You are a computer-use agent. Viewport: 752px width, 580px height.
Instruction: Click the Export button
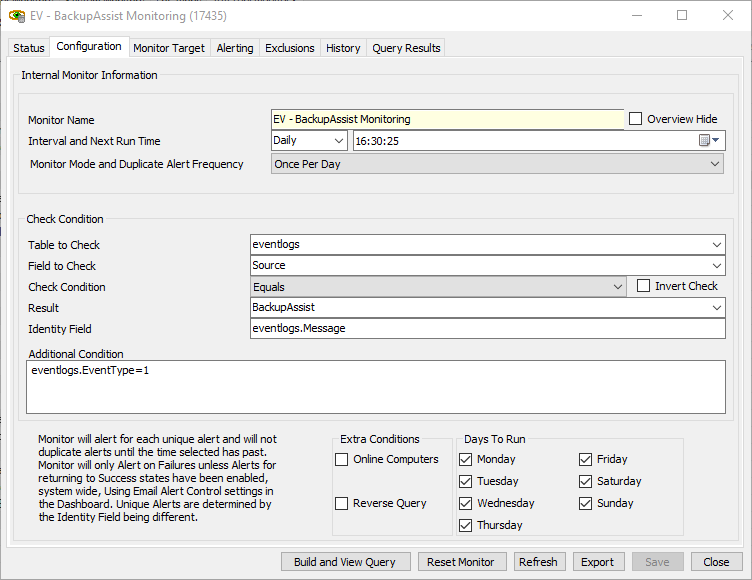[x=598, y=562]
